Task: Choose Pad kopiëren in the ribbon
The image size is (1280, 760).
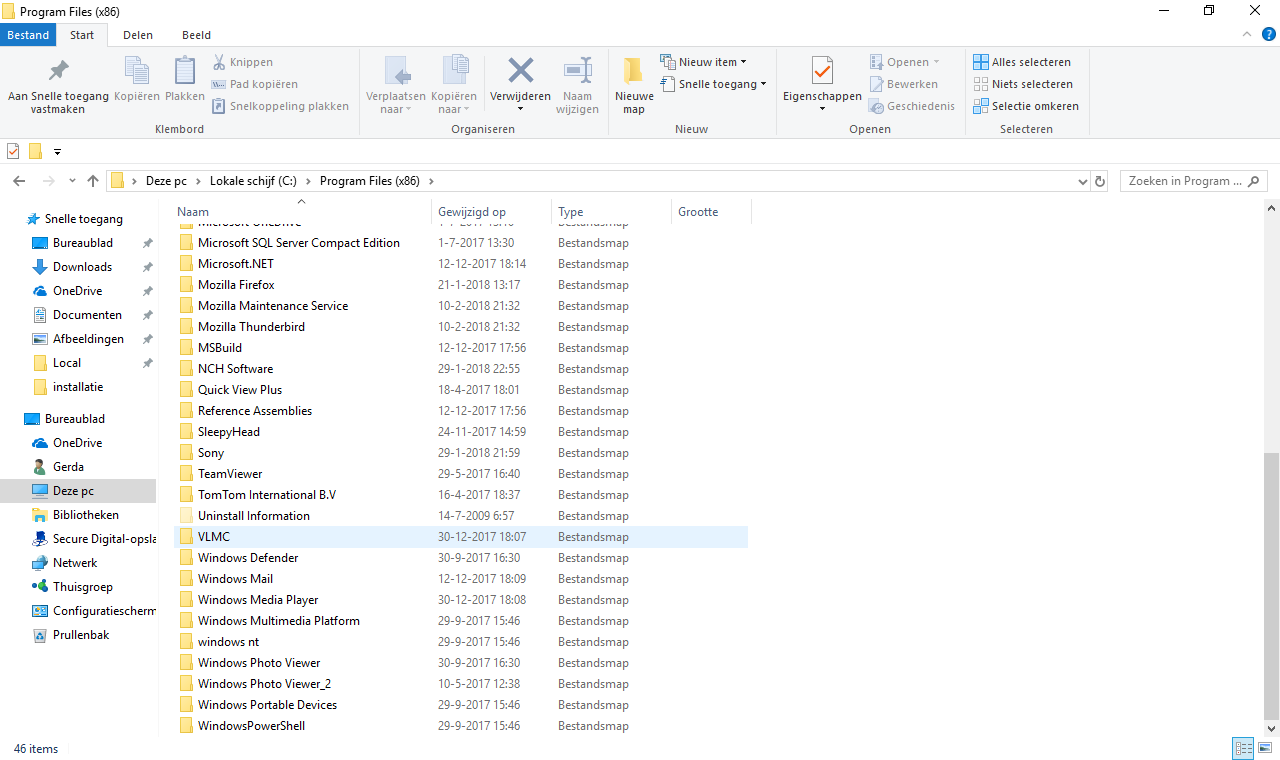Action: point(254,84)
